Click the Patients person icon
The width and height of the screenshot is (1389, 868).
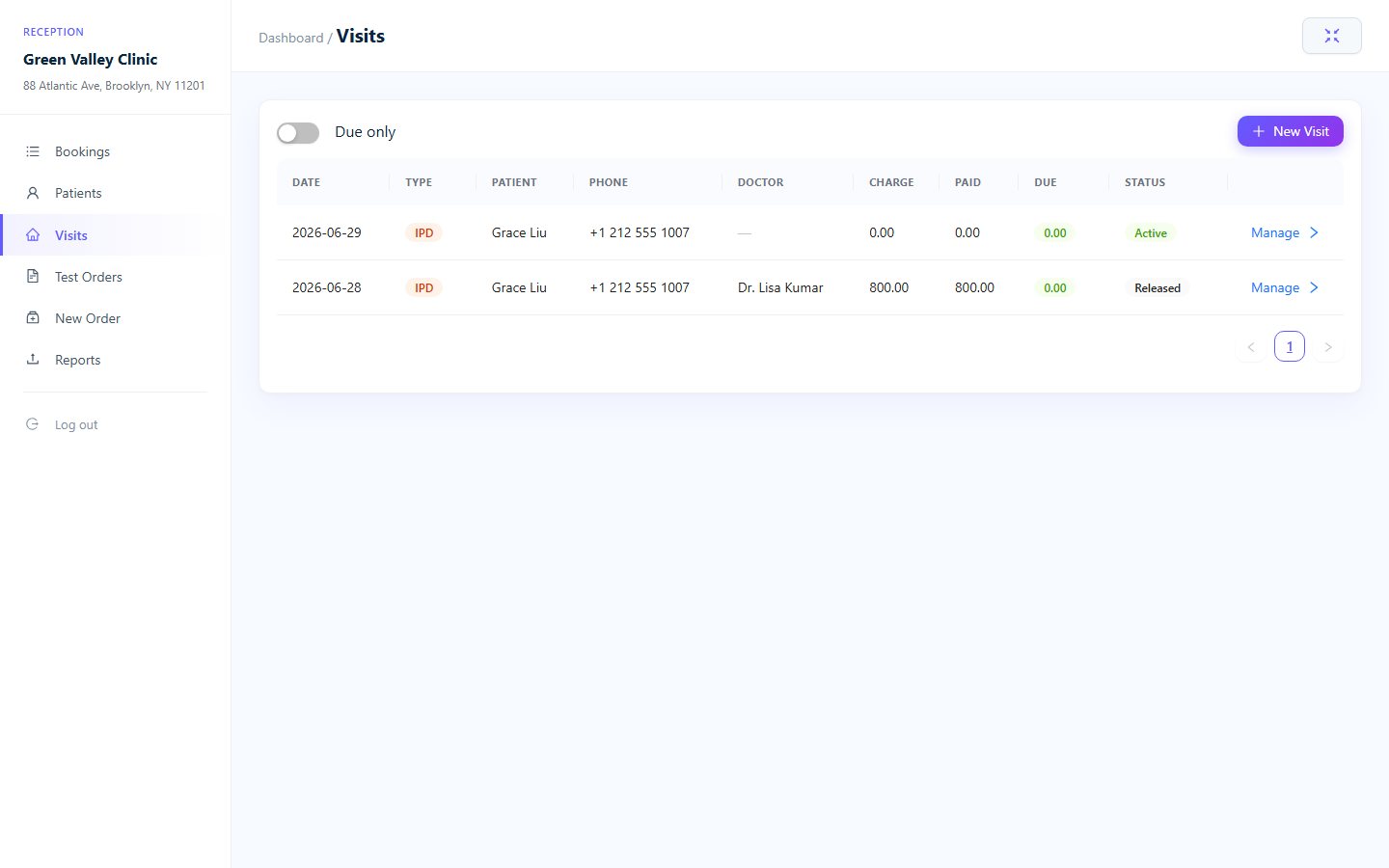(x=33, y=193)
